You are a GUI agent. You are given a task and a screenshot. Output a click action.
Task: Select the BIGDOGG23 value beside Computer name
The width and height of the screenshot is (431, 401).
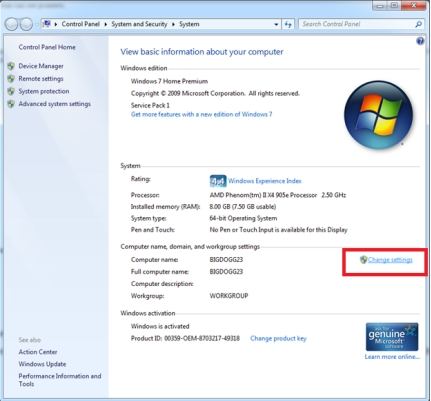click(226, 259)
